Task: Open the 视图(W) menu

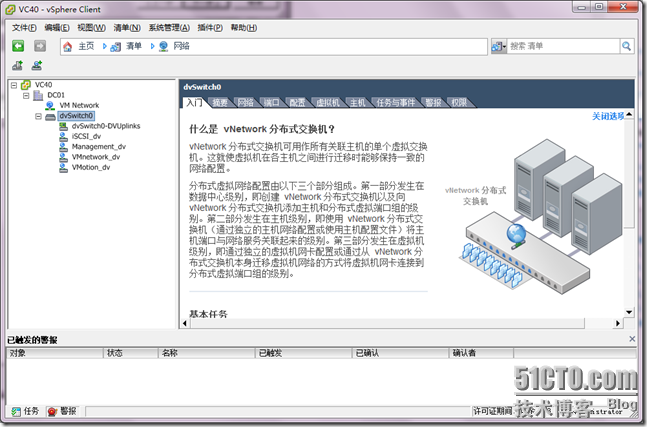Action: pyautogui.click(x=91, y=28)
